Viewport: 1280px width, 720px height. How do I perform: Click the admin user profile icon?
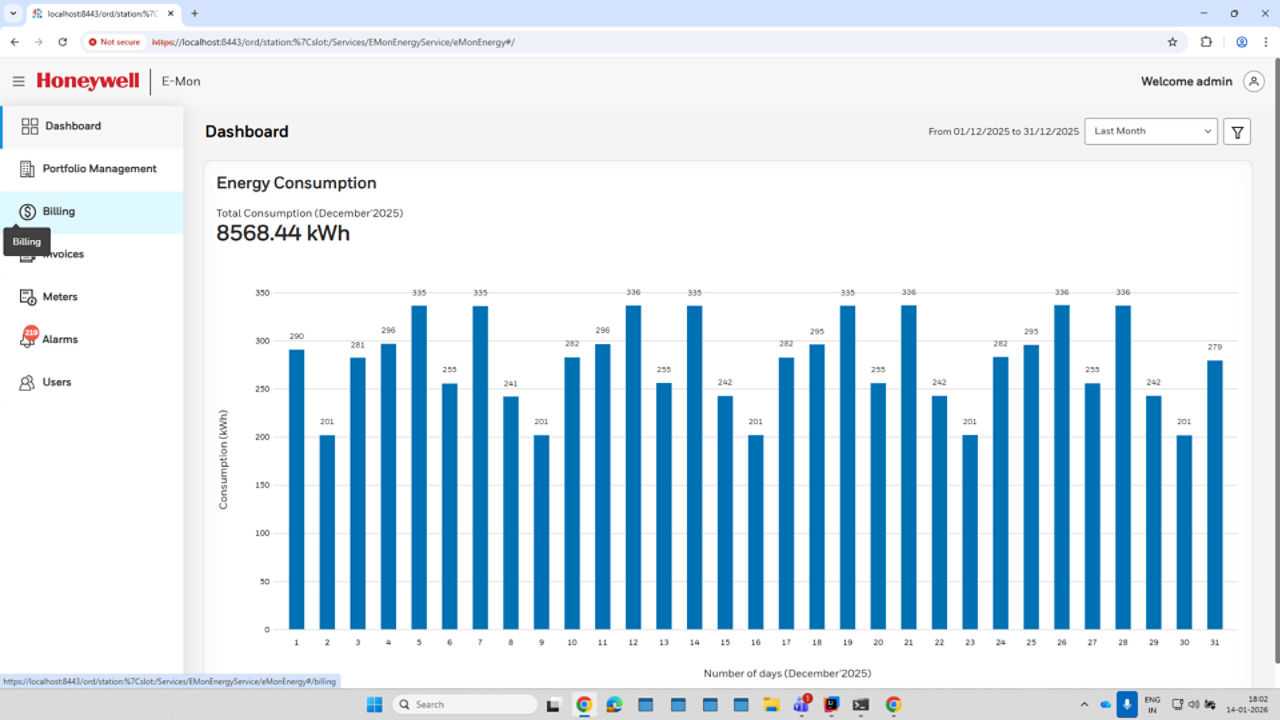(x=1253, y=81)
